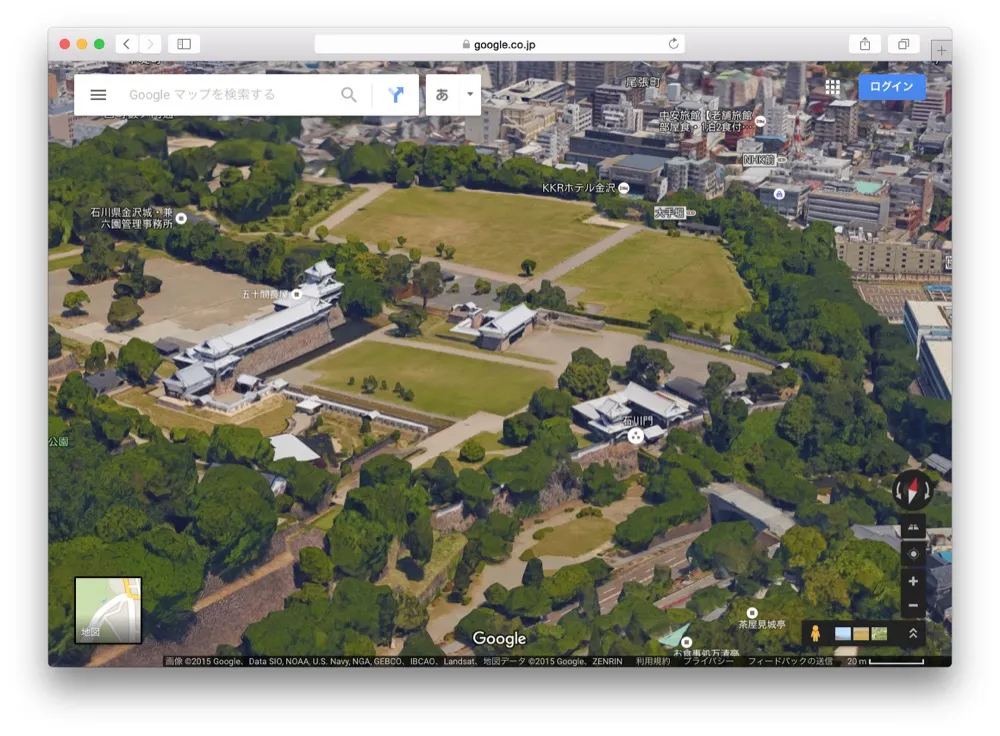Click the compass to reset map rotation

click(912, 491)
